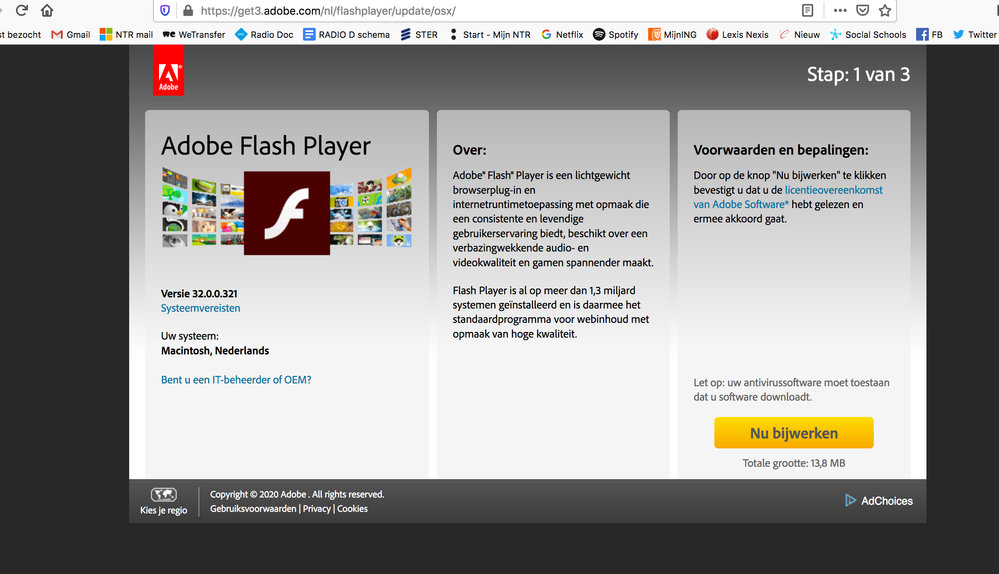The image size is (999, 574).
Task: Open the Gmail bookmark
Action: click(71, 34)
